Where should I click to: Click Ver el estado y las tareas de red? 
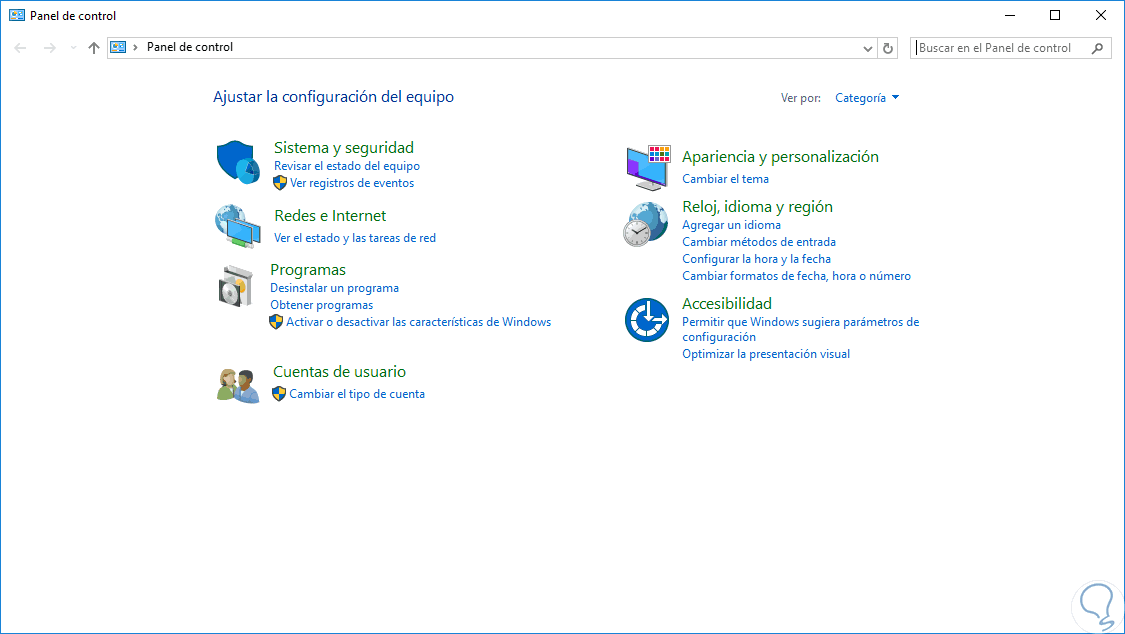(x=354, y=238)
